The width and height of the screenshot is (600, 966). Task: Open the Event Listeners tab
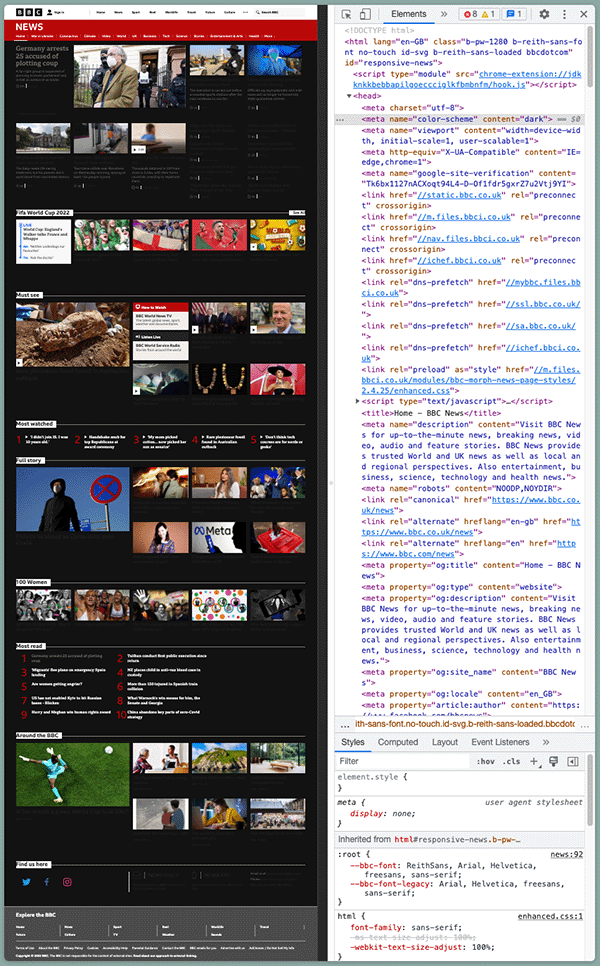(x=500, y=742)
